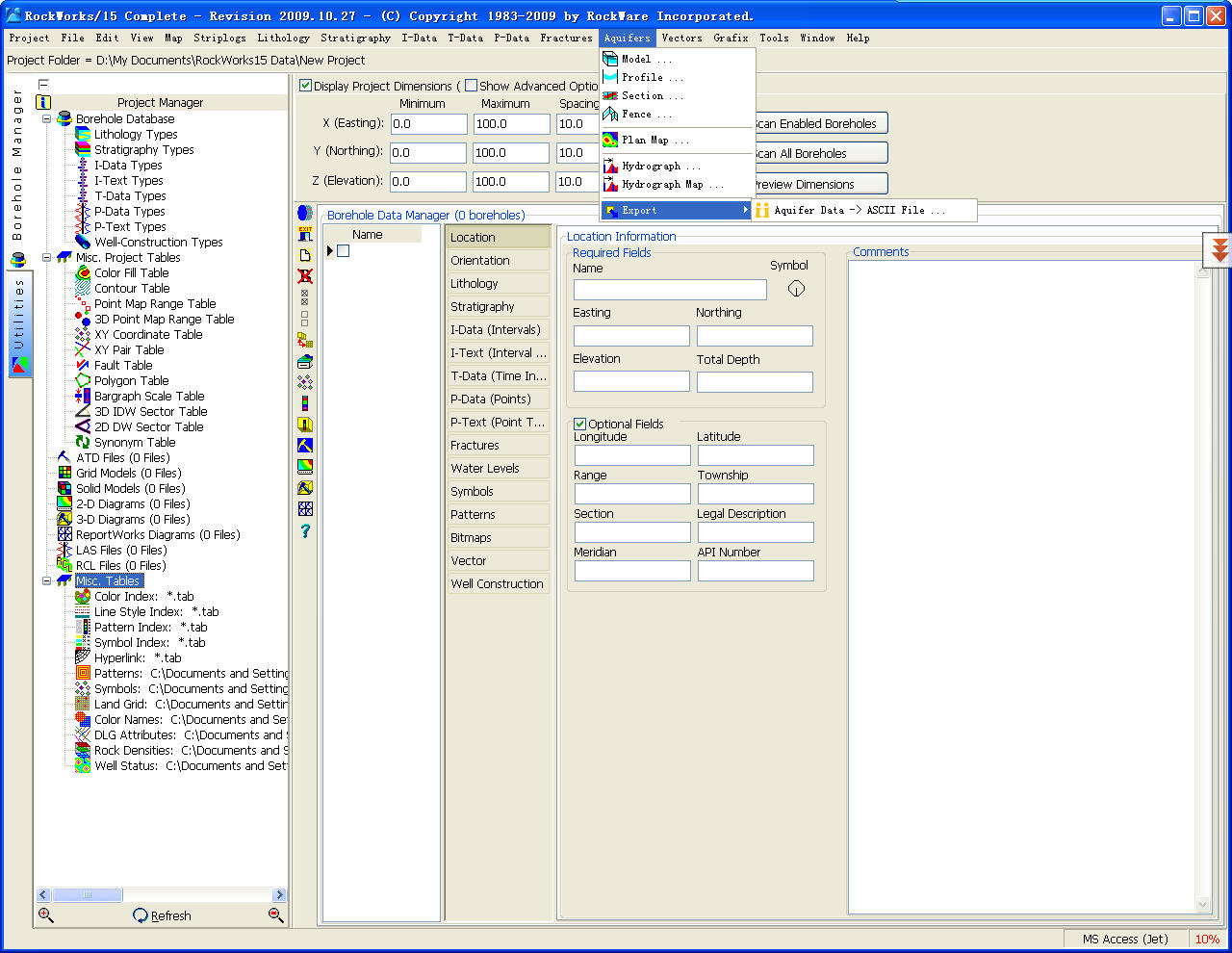Click the grid tiles icon above help
The image size is (1232, 953).
tap(305, 508)
